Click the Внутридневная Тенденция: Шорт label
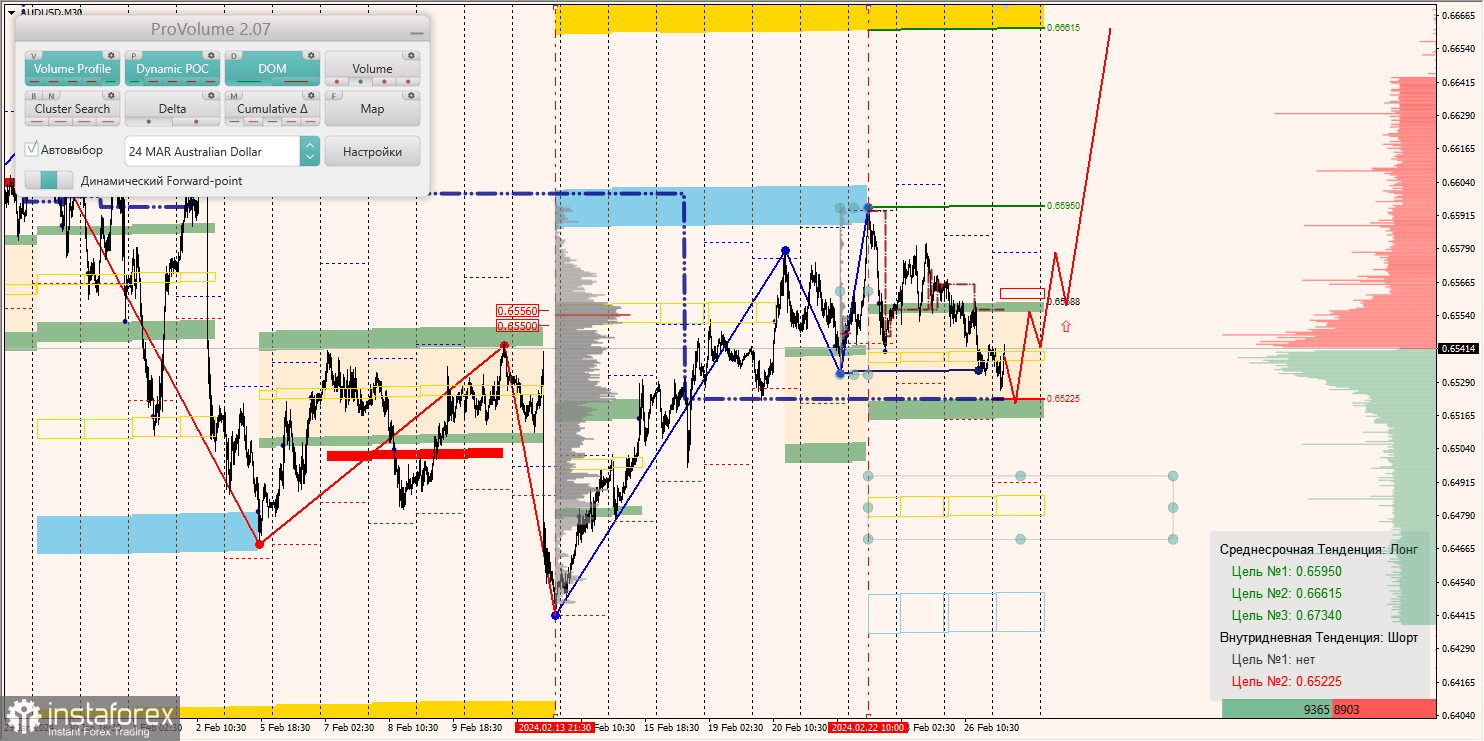1484x741 pixels. [x=1318, y=638]
